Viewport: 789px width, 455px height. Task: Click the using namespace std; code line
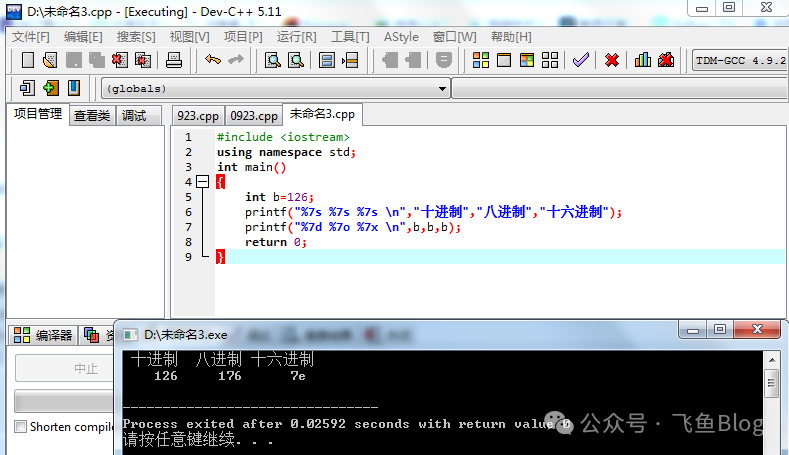tap(286, 152)
